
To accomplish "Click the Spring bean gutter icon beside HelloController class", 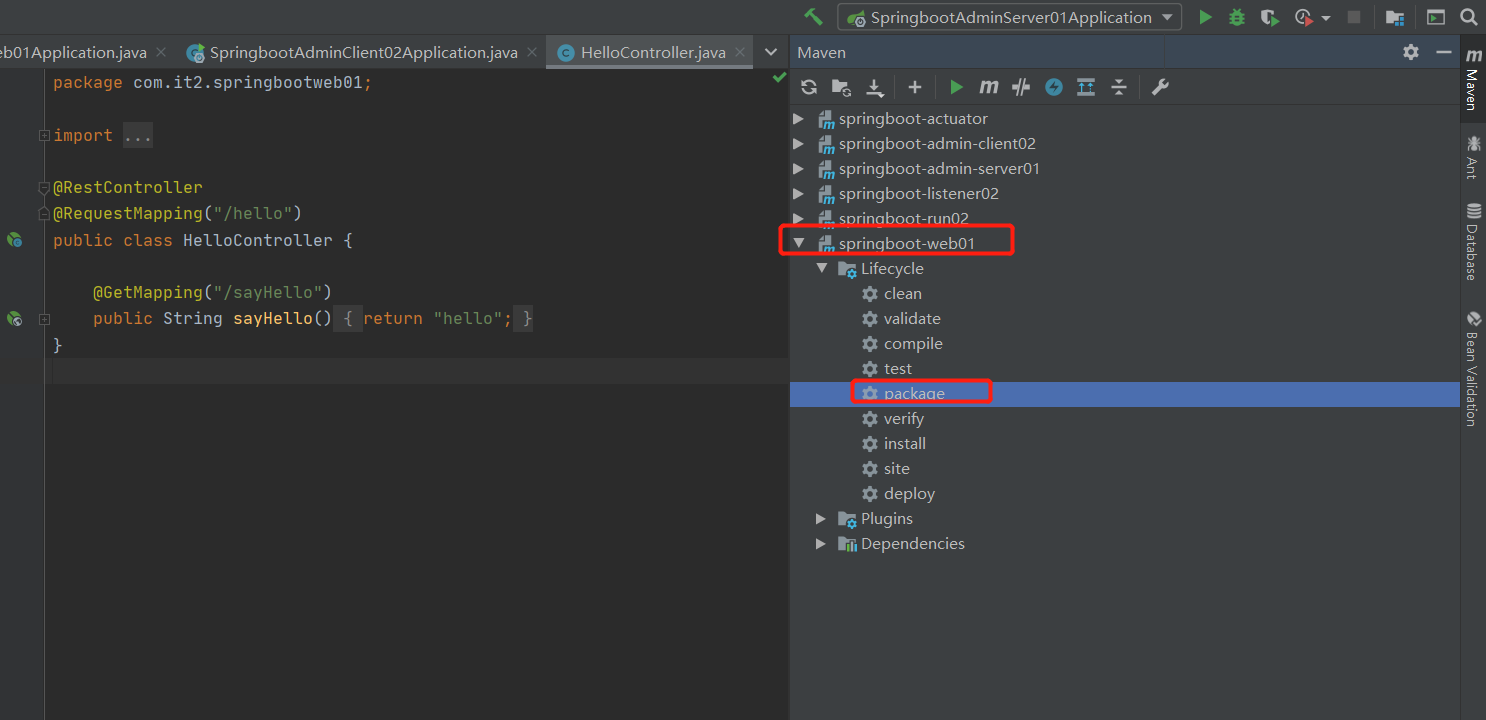I will pyautogui.click(x=14, y=240).
